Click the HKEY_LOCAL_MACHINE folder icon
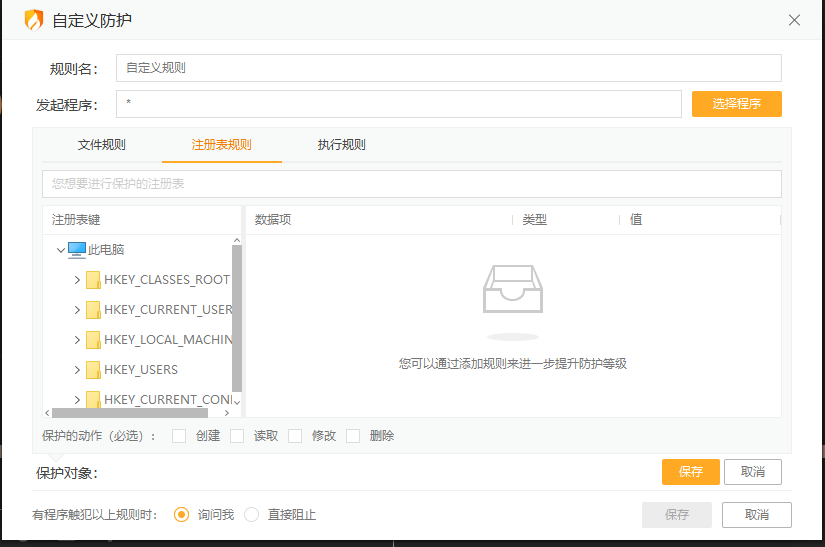The image size is (825, 547). pyautogui.click(x=93, y=340)
